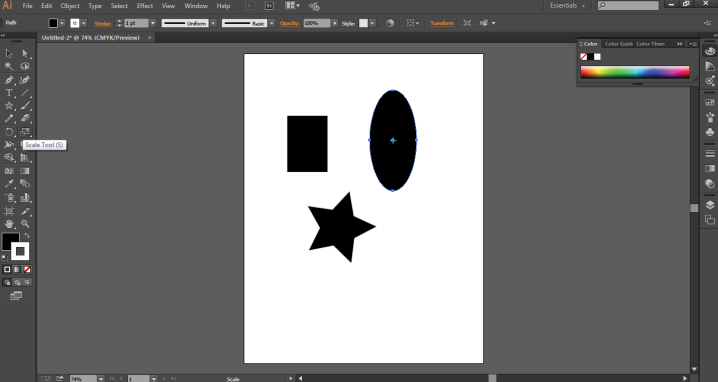The image size is (718, 382).
Task: Select the Eraser tool
Action: [x=25, y=119]
